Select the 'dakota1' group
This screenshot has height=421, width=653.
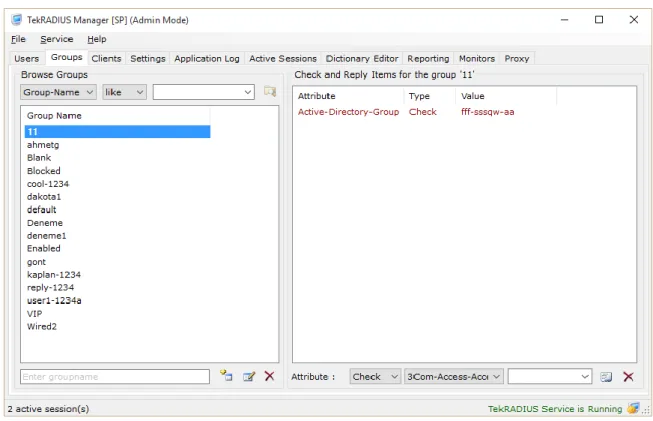pyautogui.click(x=117, y=197)
